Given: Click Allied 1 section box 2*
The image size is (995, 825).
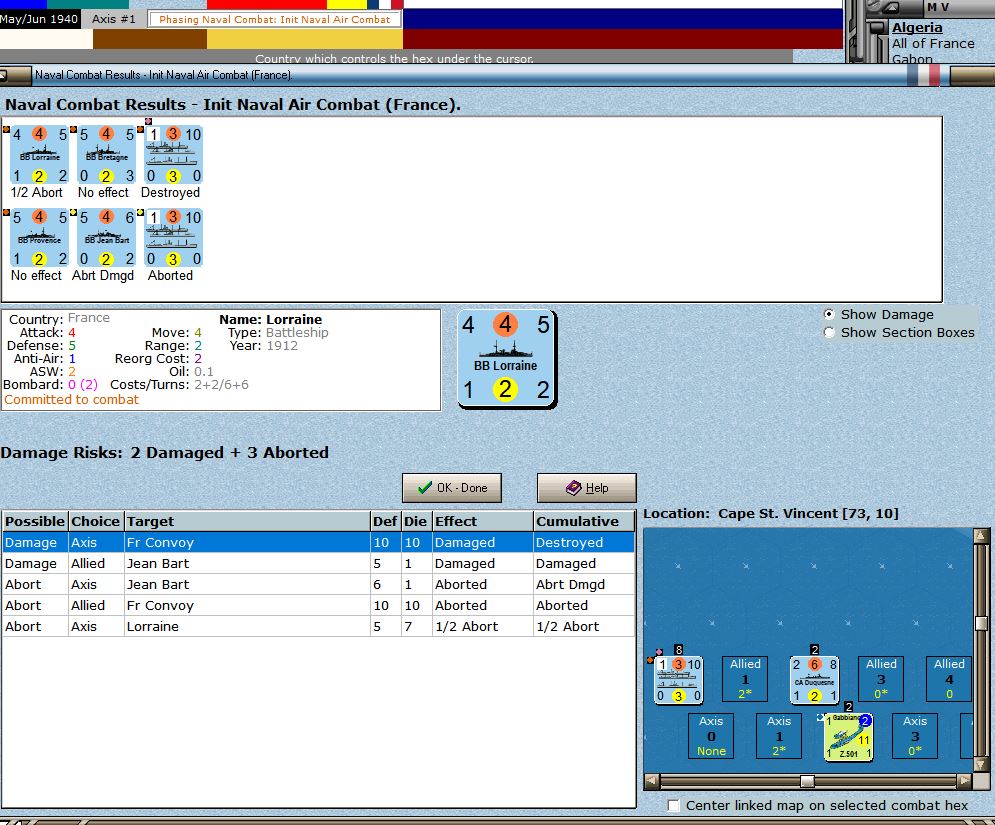Looking at the screenshot, I should (745, 679).
